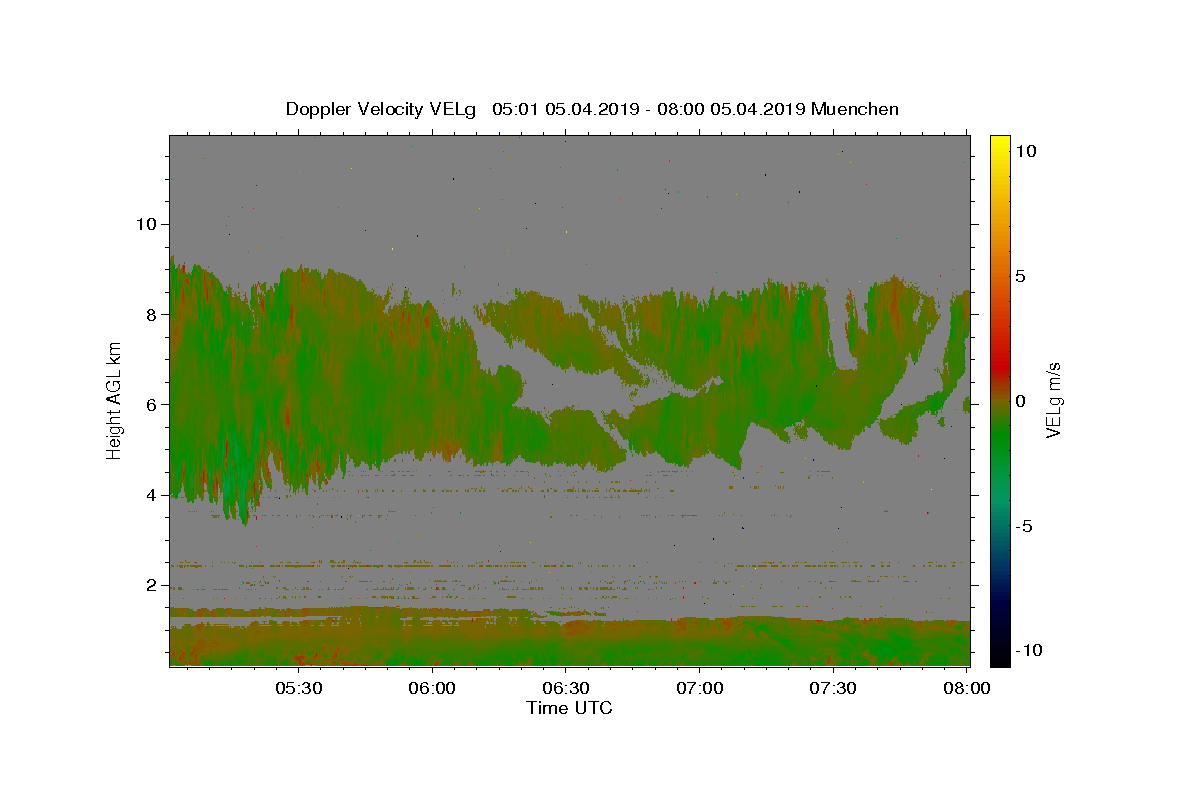Click the colorbar value 5 label
The height and width of the screenshot is (800, 1200).
pos(1020,276)
